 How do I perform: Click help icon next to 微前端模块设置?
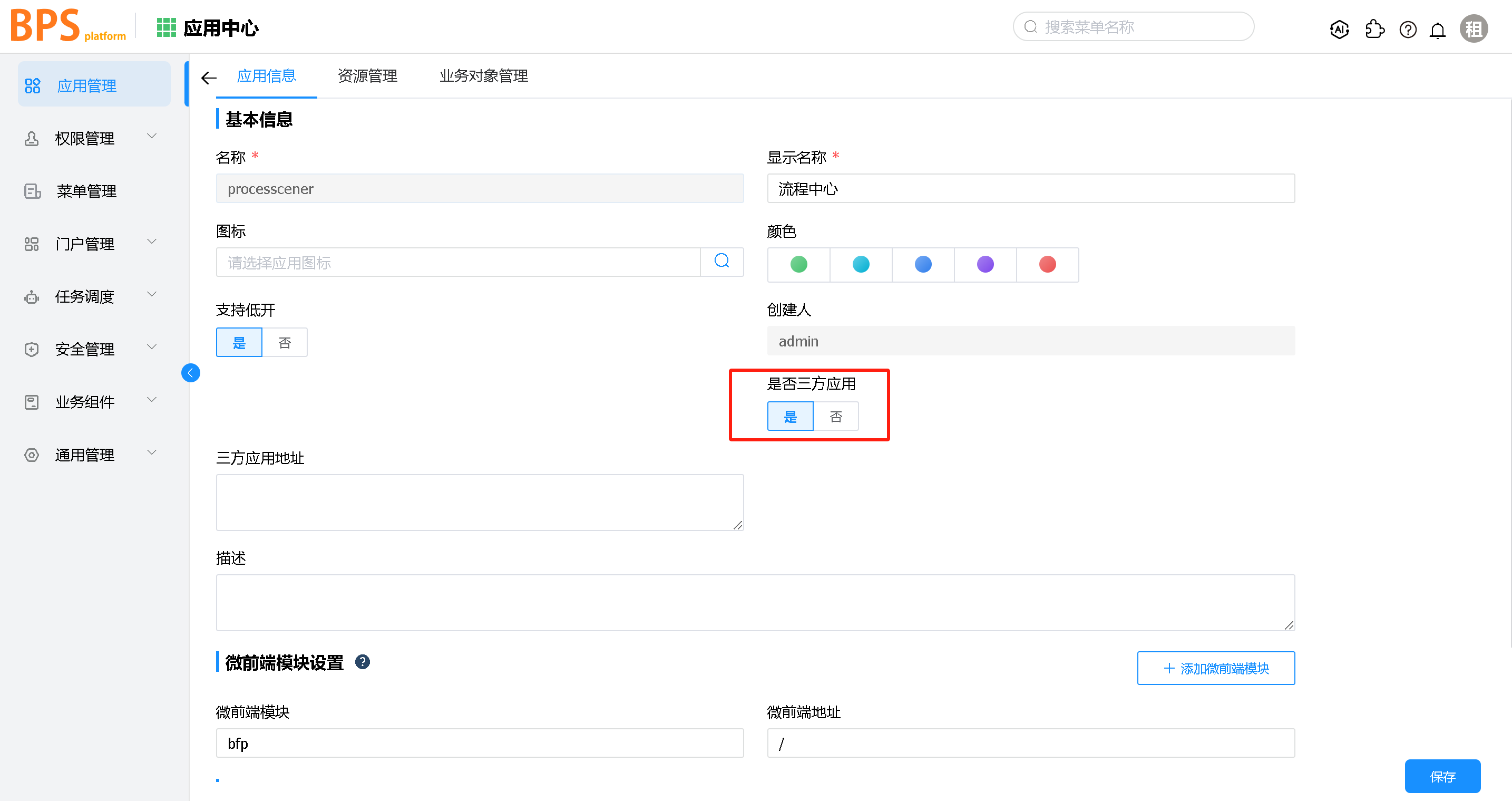(x=363, y=662)
